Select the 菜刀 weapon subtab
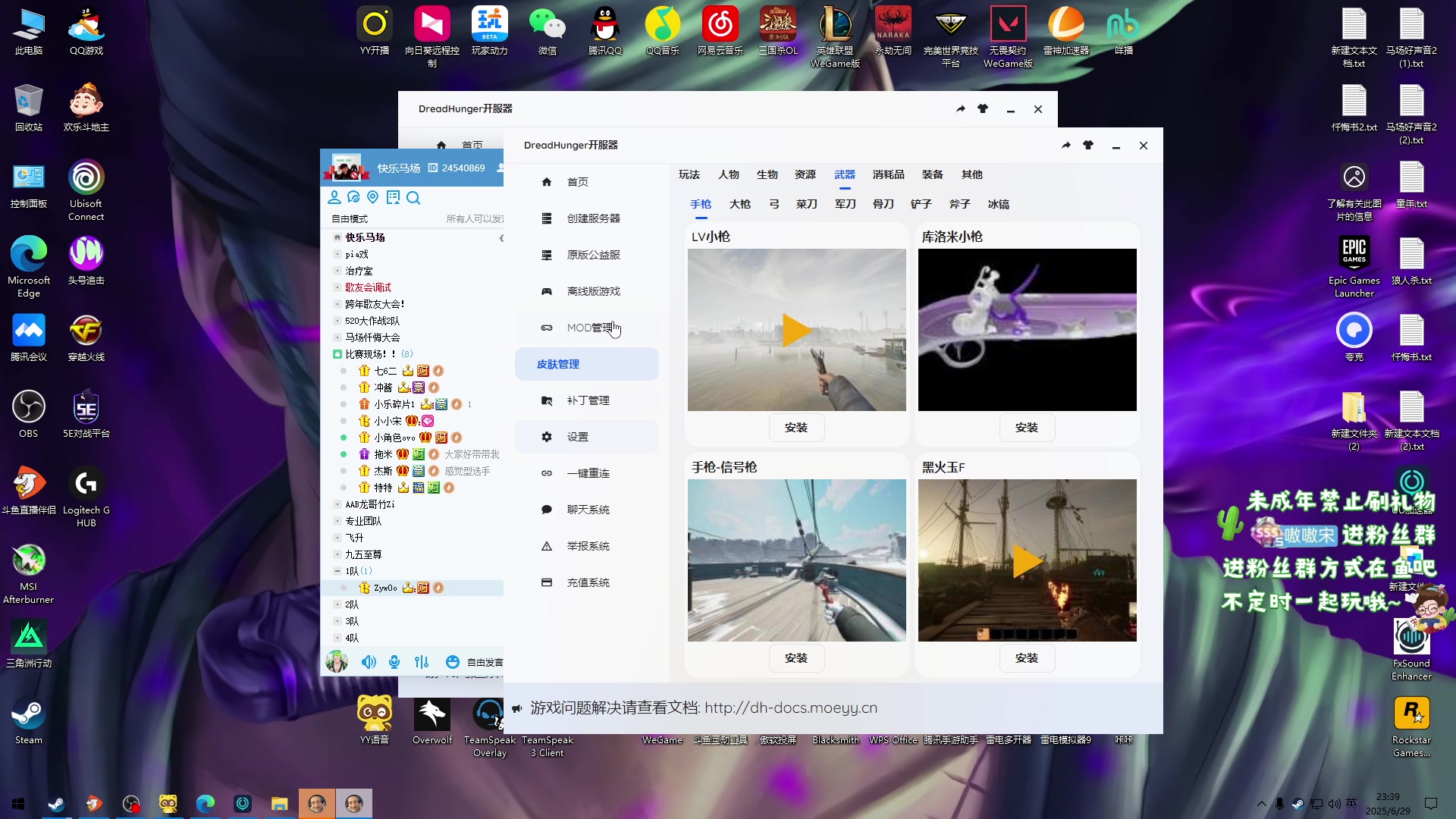This screenshot has width=1456, height=819. click(x=806, y=204)
